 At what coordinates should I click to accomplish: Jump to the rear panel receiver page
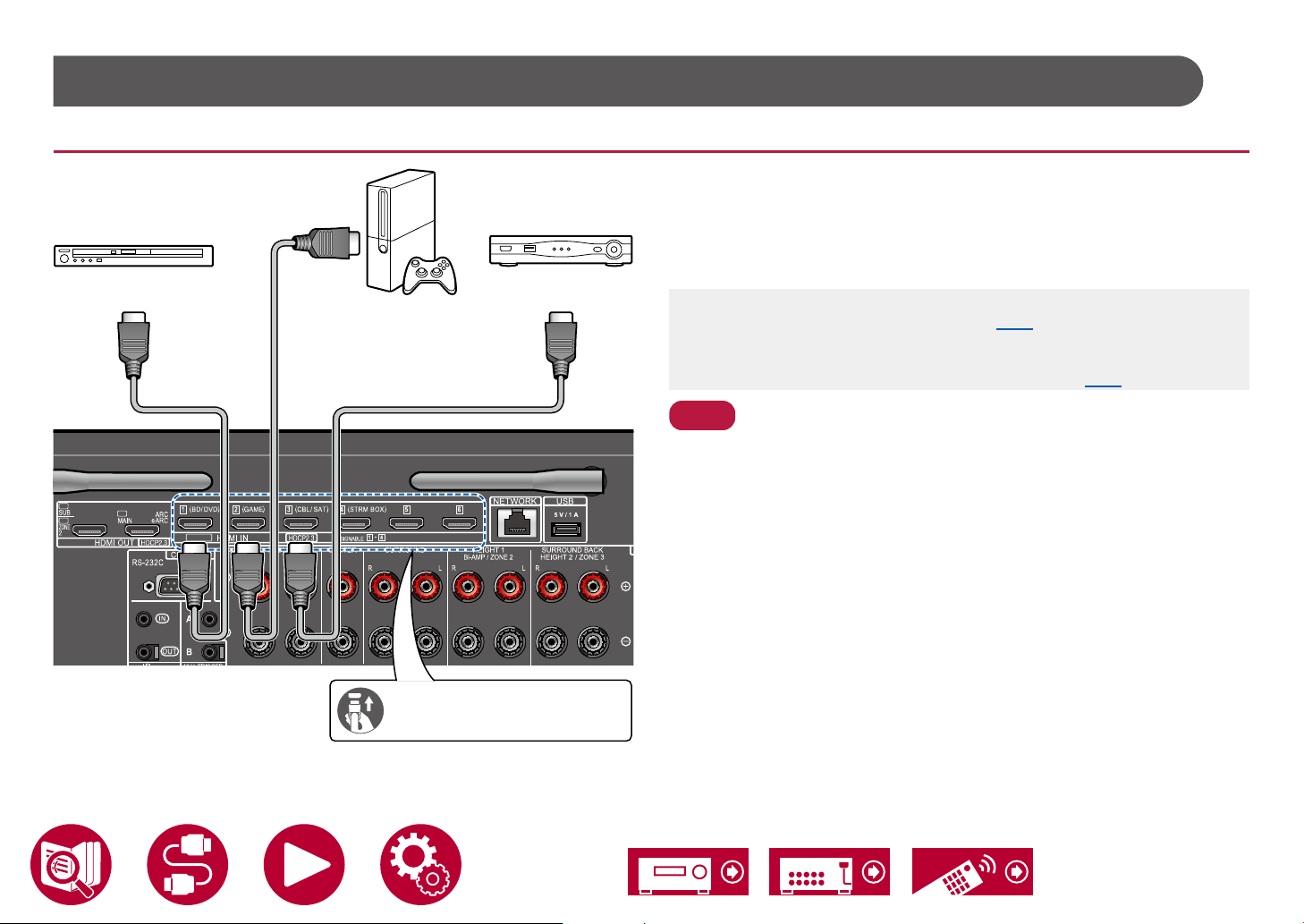829,871
